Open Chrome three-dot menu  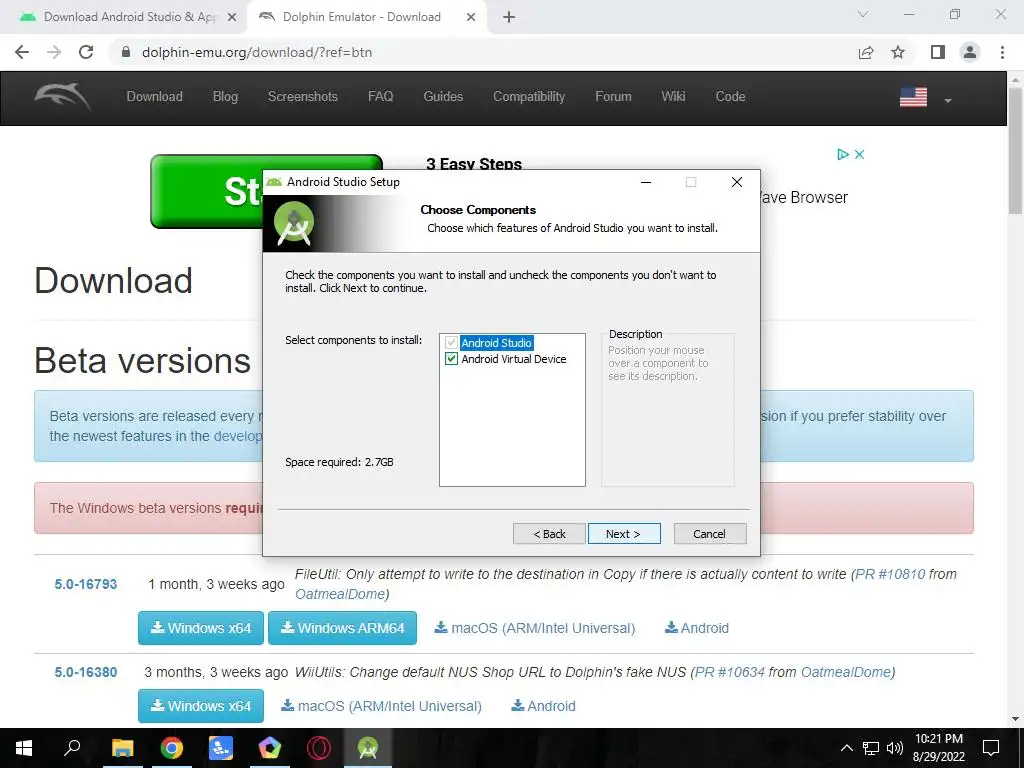click(x=1002, y=52)
